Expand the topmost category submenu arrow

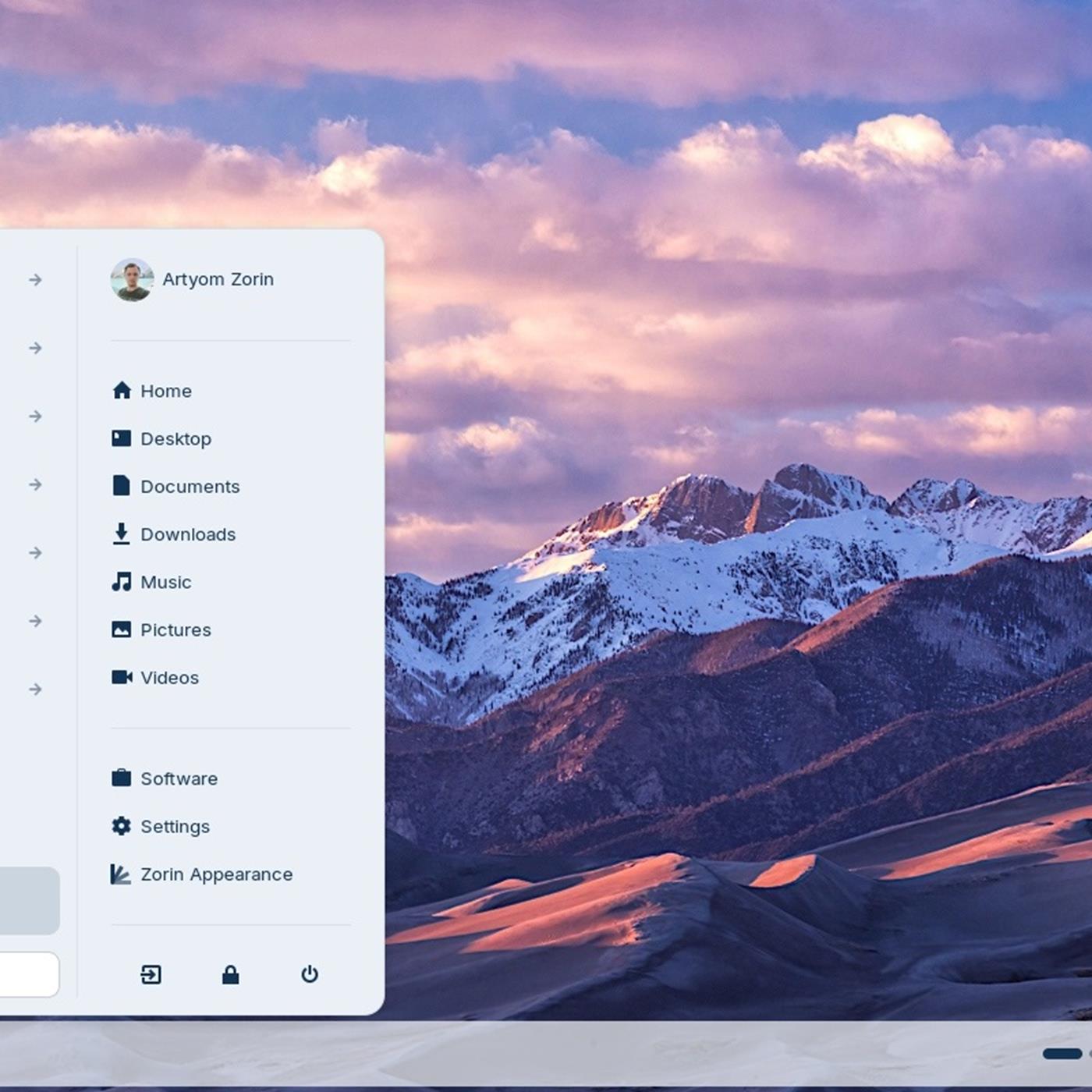35,279
